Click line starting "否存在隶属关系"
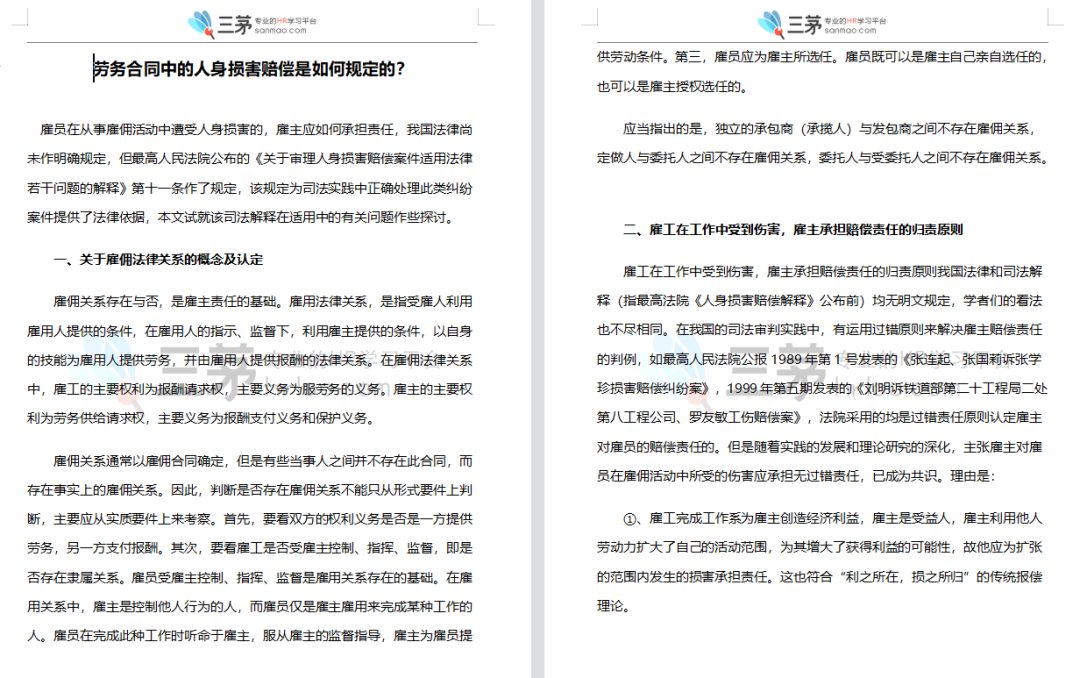Viewport: 1080px width, 678px height. [x=250, y=577]
